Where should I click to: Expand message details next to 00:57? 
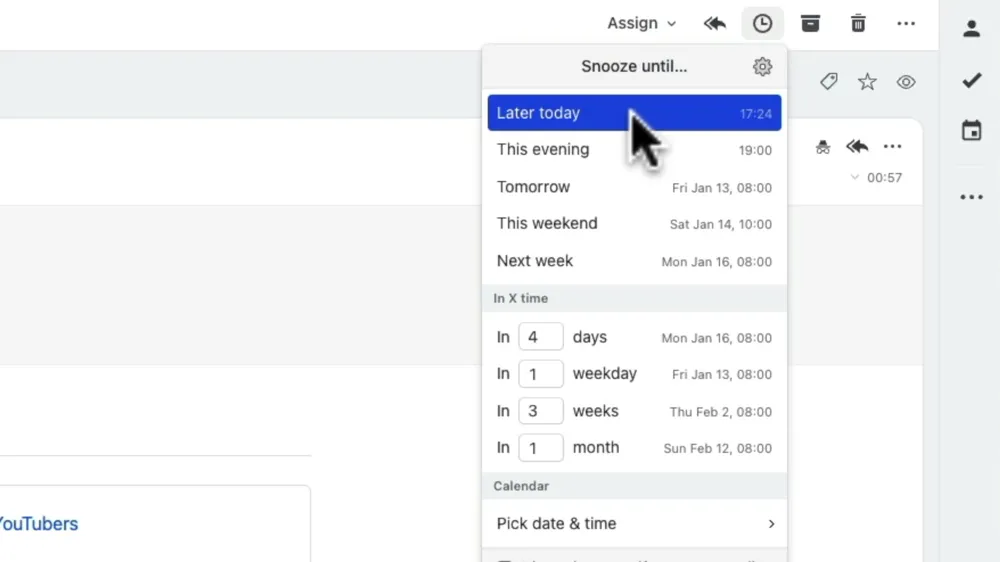(854, 178)
